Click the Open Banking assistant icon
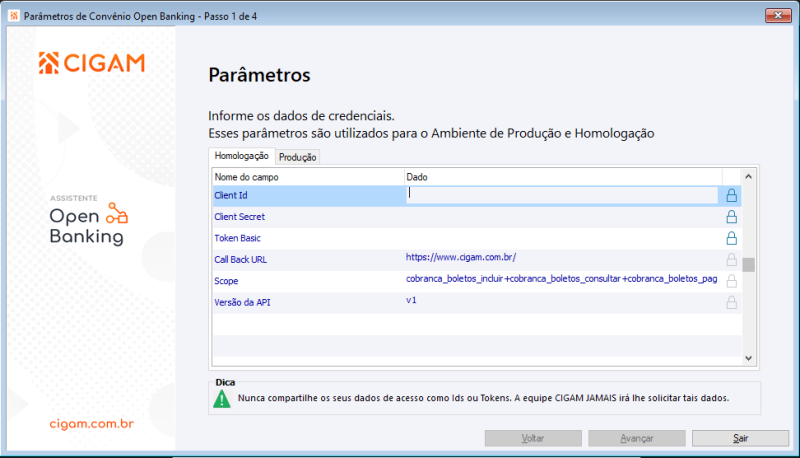 [x=117, y=213]
